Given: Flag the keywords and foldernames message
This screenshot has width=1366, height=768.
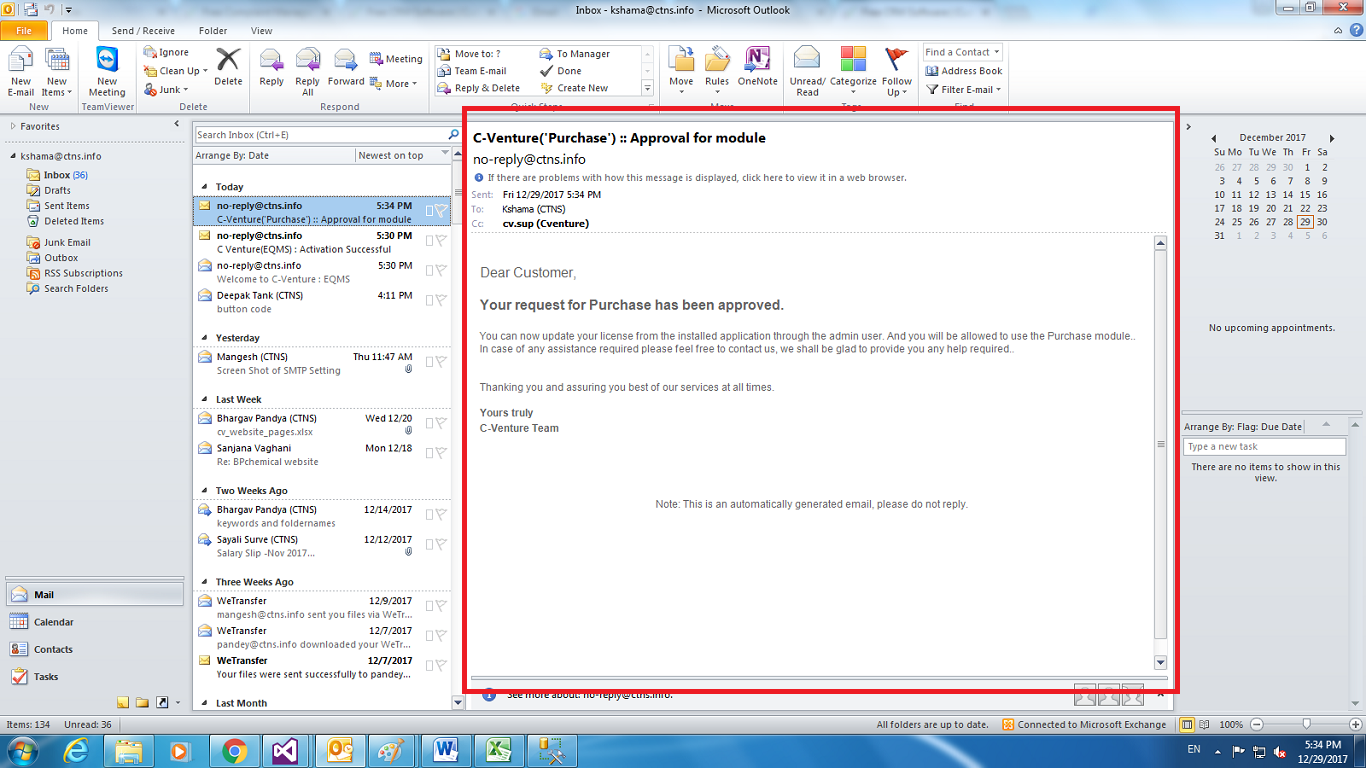Looking at the screenshot, I should pos(441,514).
